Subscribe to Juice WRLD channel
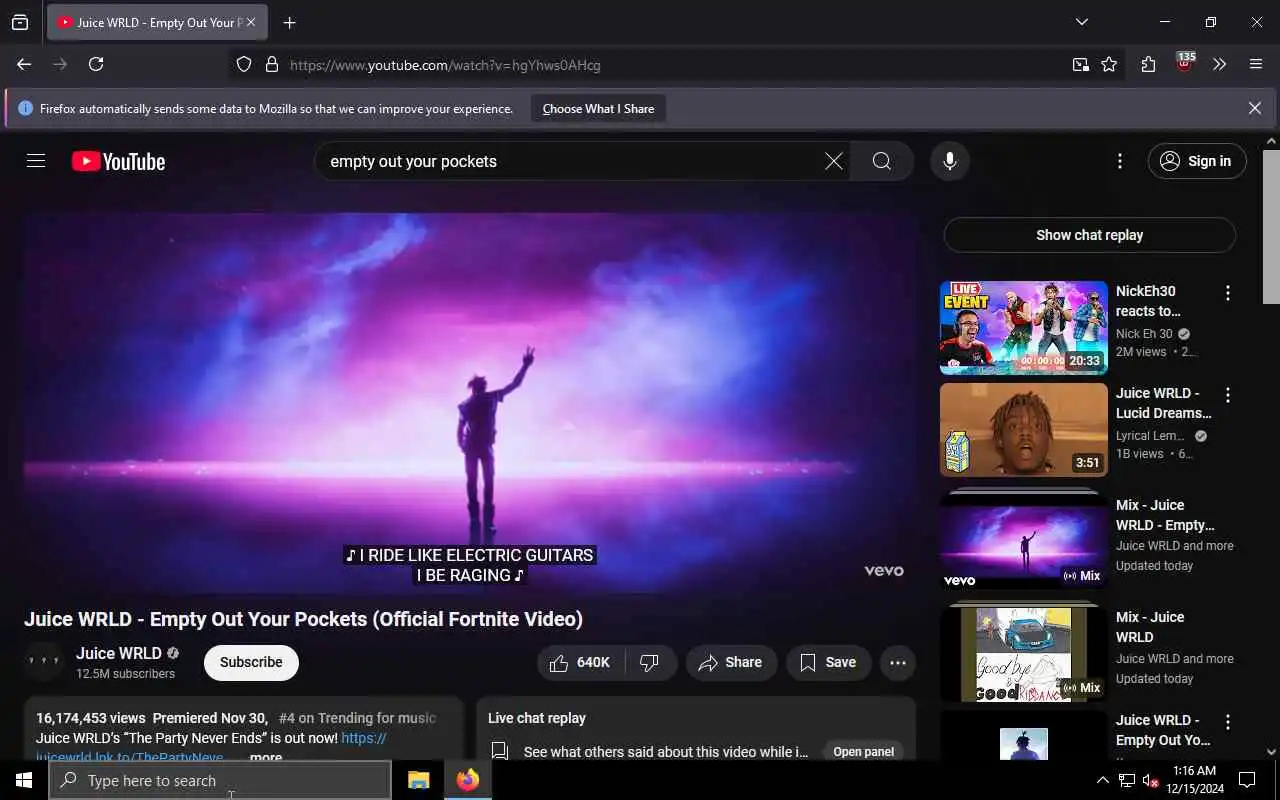The image size is (1280, 800). [x=251, y=662]
